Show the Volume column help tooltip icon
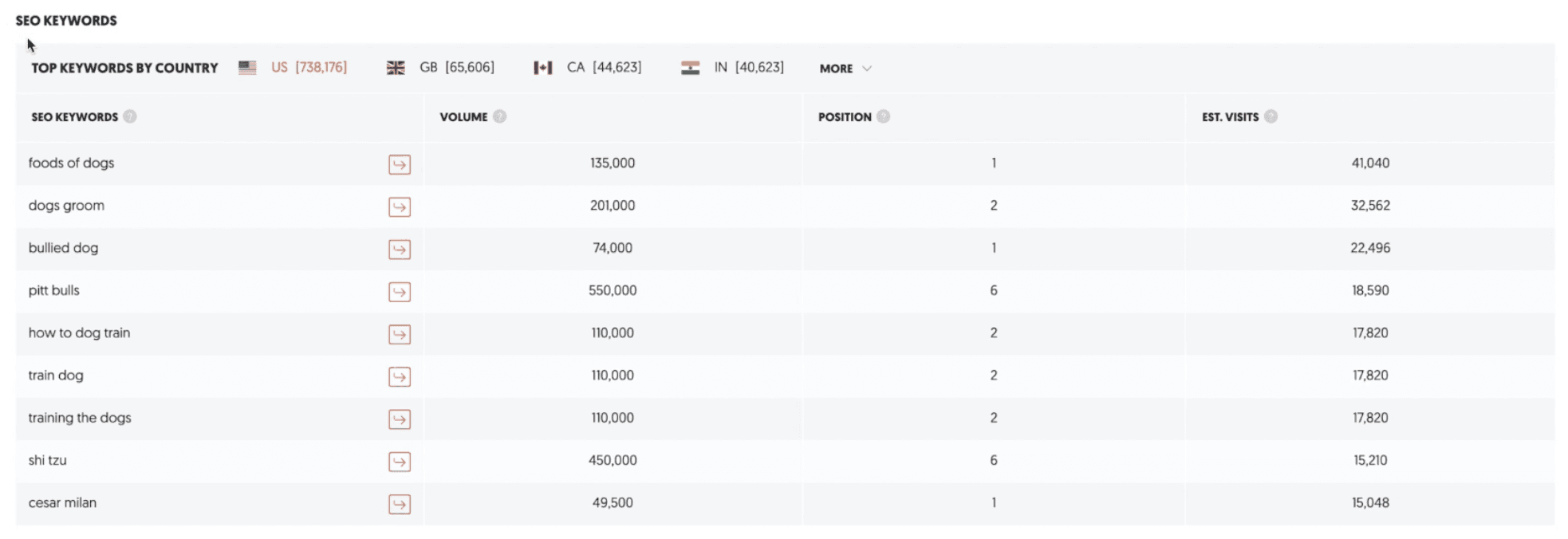The width and height of the screenshot is (1568, 539). coord(499,116)
